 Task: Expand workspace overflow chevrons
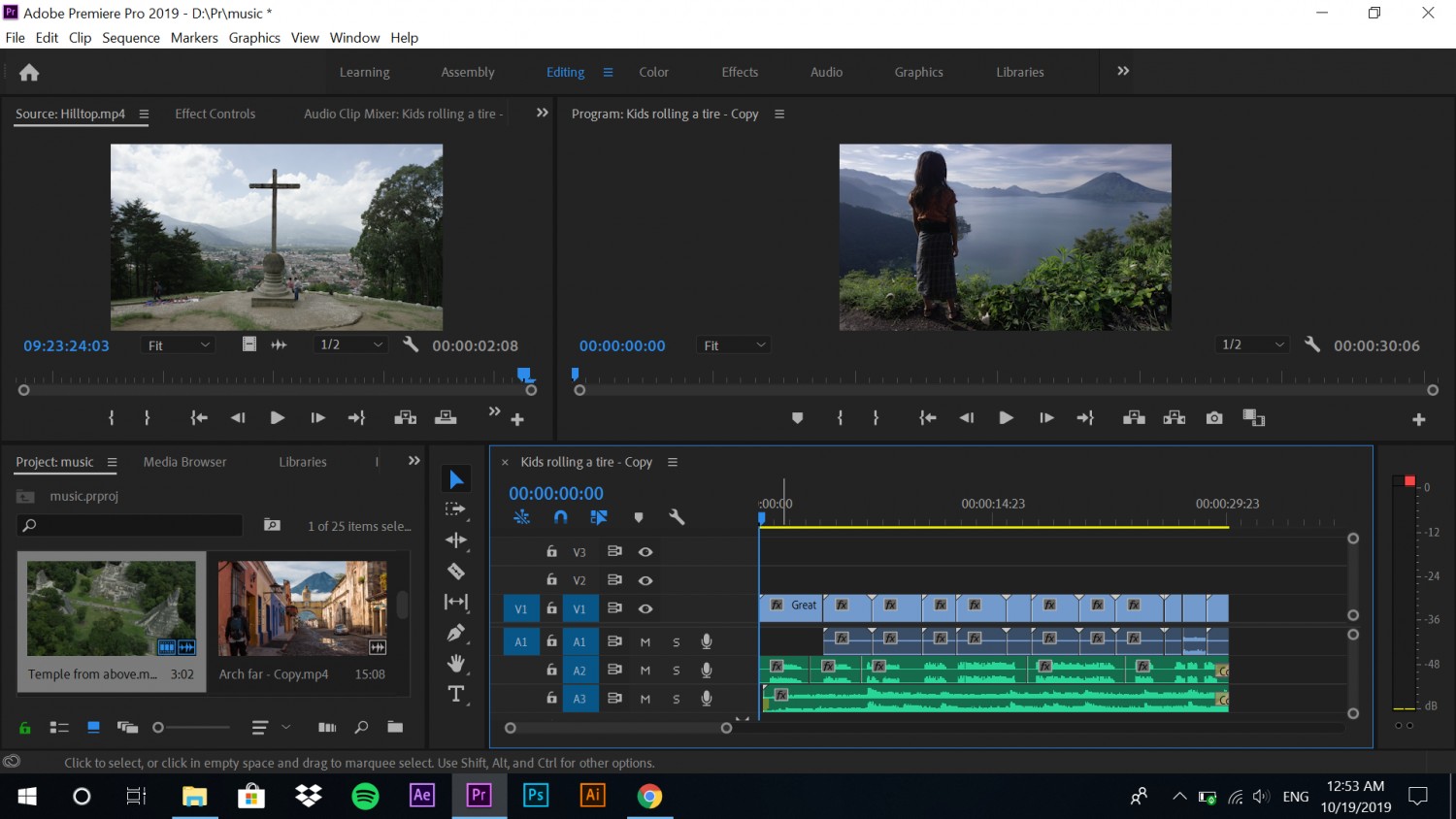(x=1123, y=71)
